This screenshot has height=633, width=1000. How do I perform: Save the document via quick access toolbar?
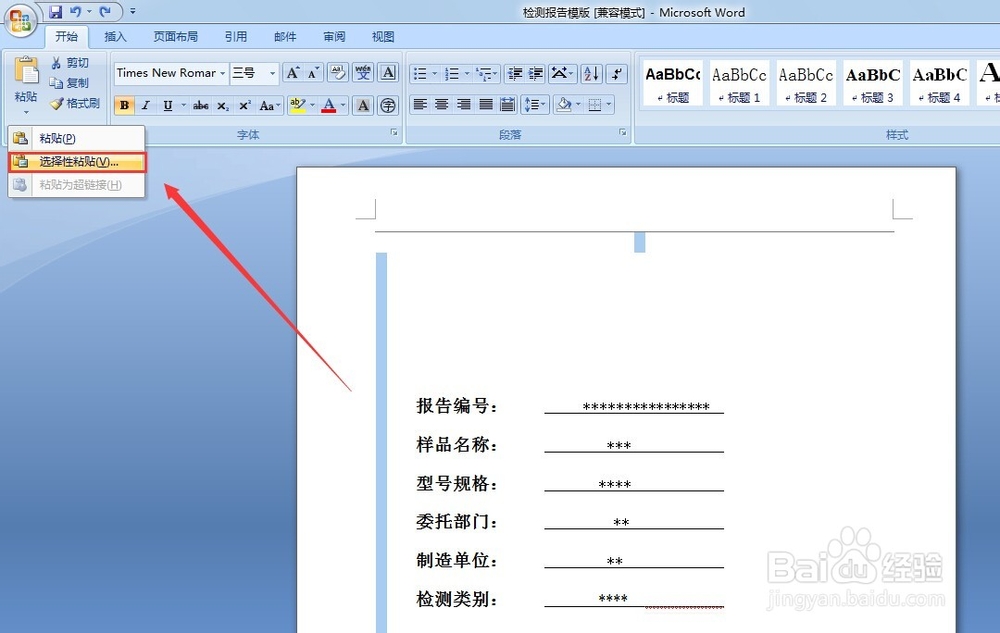[x=56, y=11]
